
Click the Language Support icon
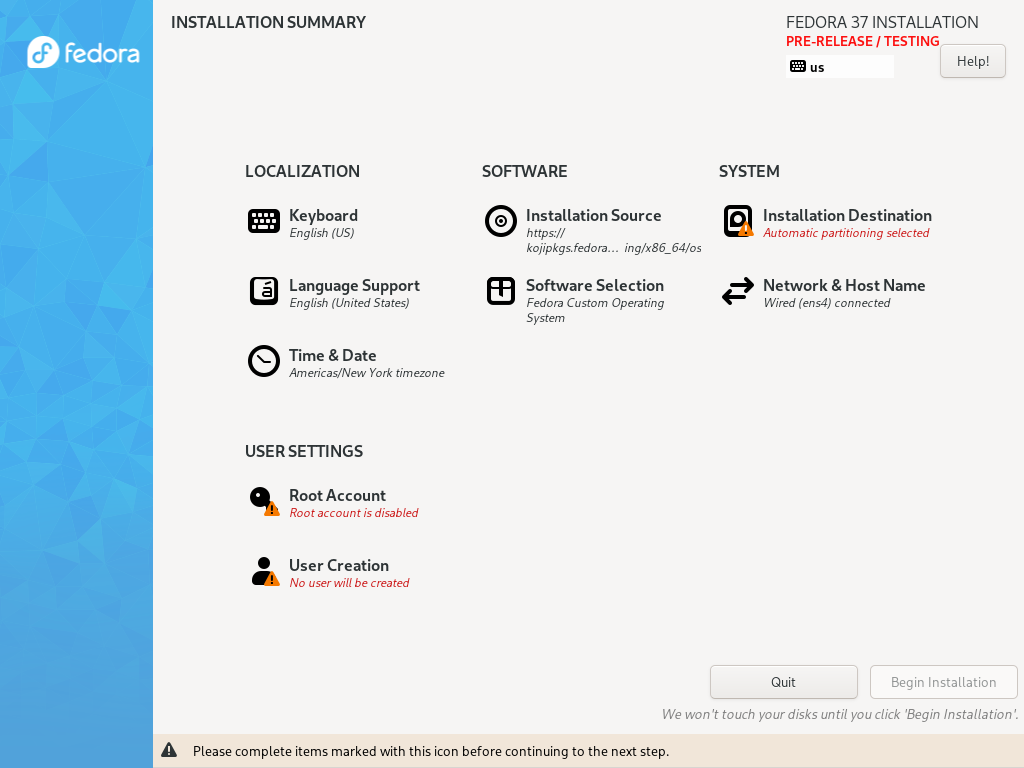[x=264, y=291]
